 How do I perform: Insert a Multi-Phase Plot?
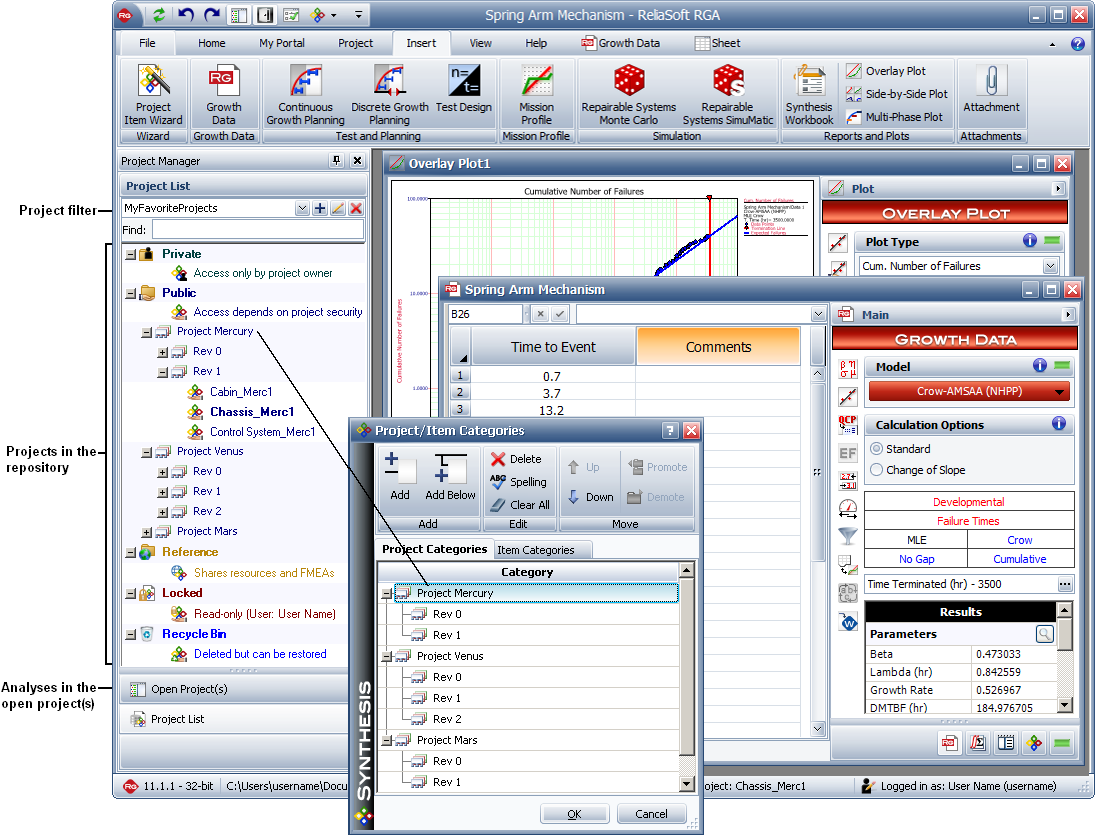pos(894,117)
